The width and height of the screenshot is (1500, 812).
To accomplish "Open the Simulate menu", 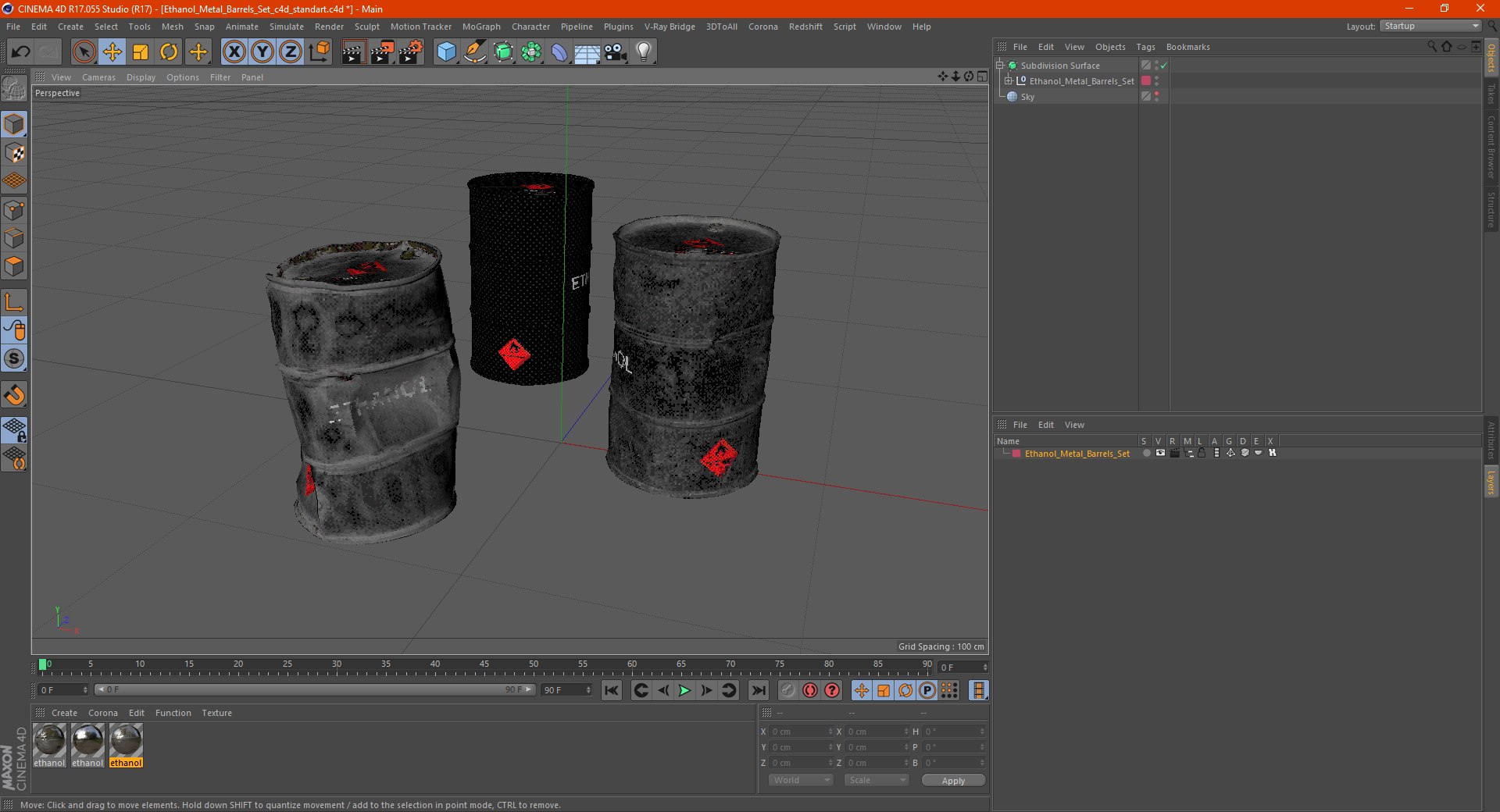I will point(287,27).
